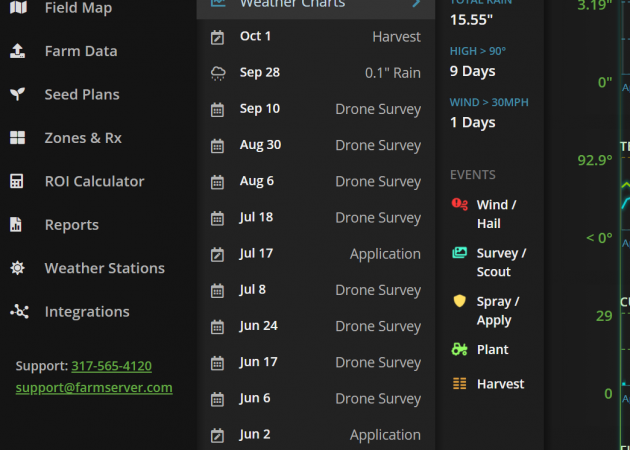Click the ROI Calculator icon
630x450 pixels.
pos(17,181)
